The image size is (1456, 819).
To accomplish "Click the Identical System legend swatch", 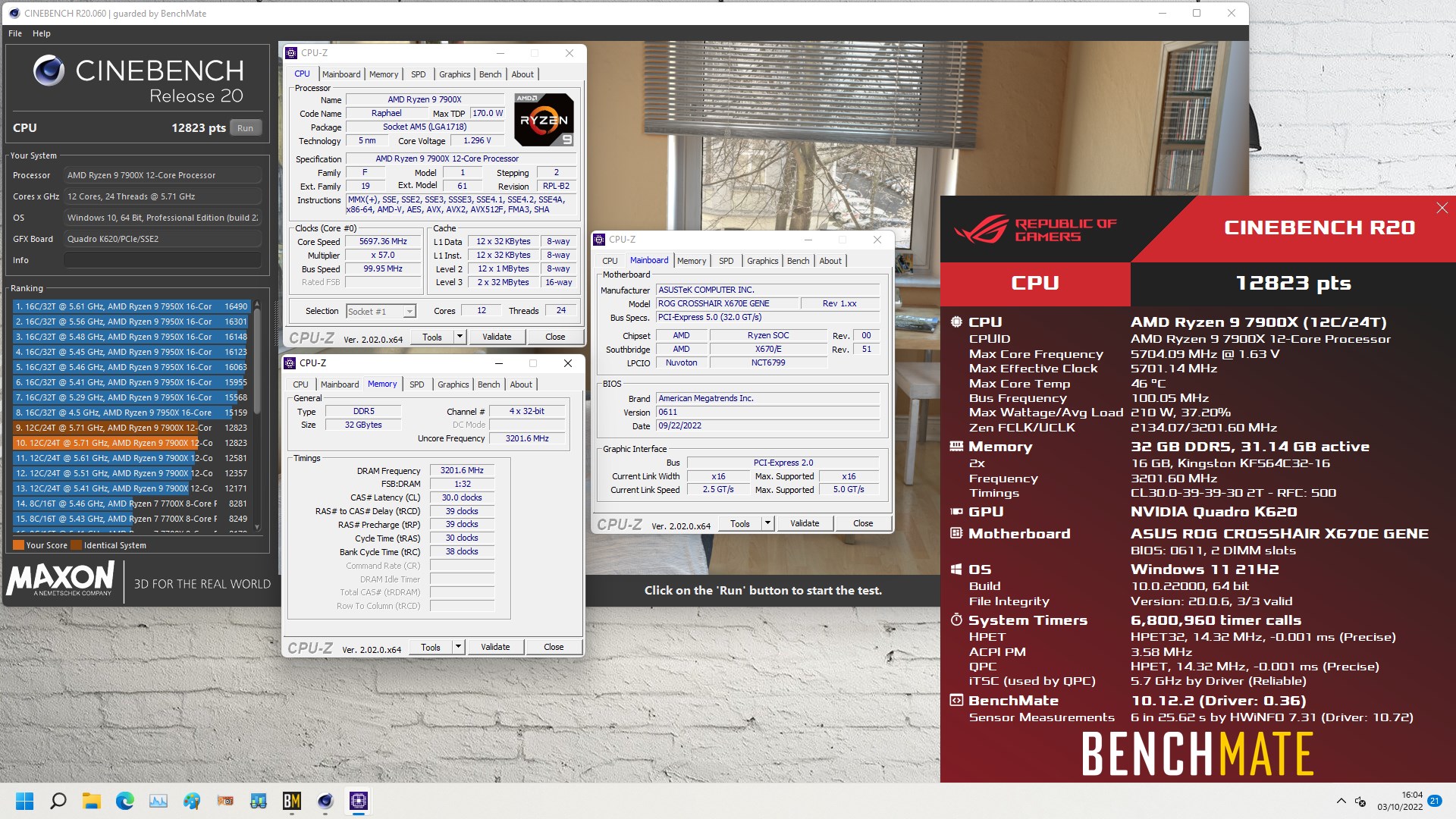I will tap(76, 544).
